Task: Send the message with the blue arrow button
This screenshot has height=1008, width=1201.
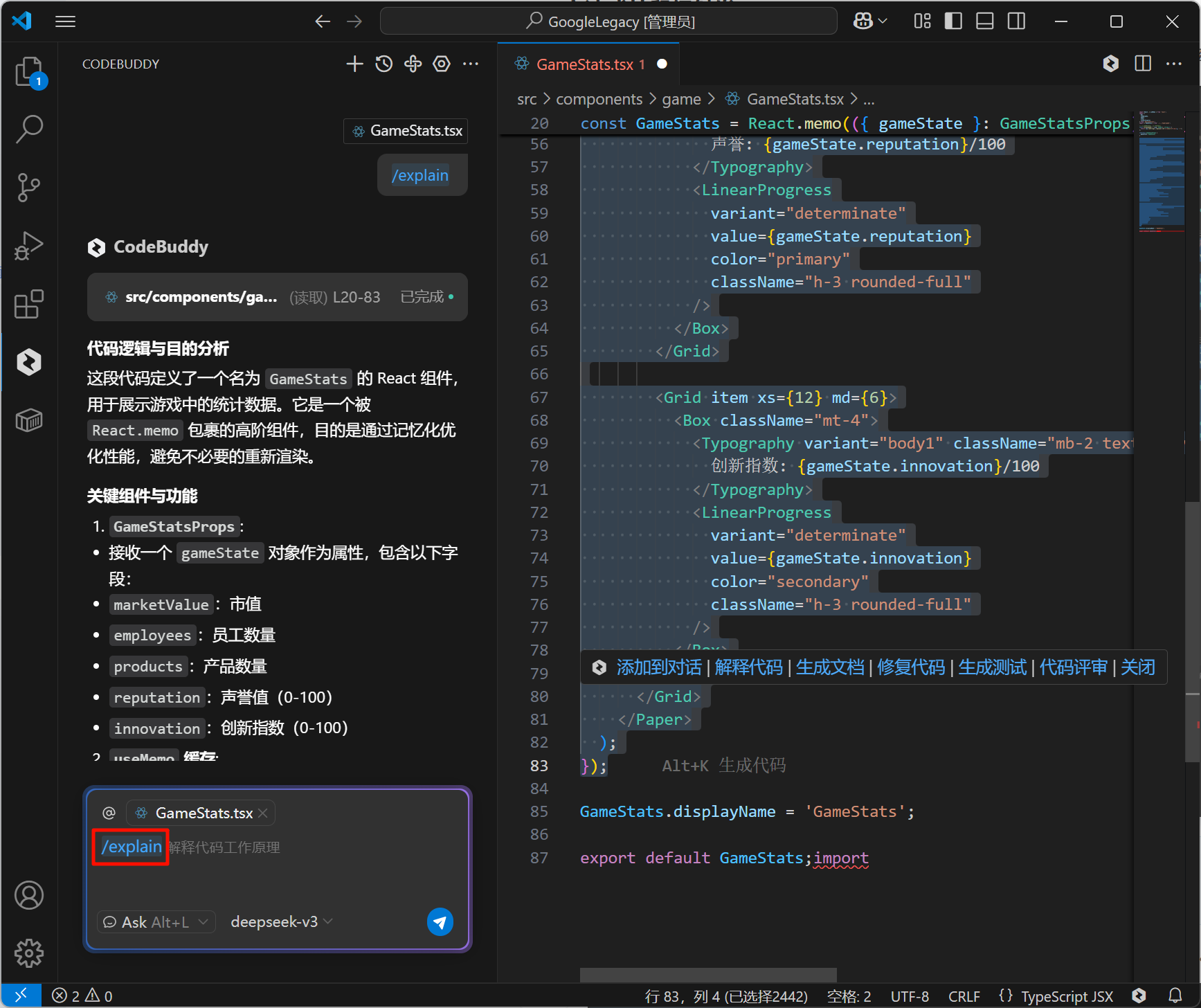Action: (440, 921)
